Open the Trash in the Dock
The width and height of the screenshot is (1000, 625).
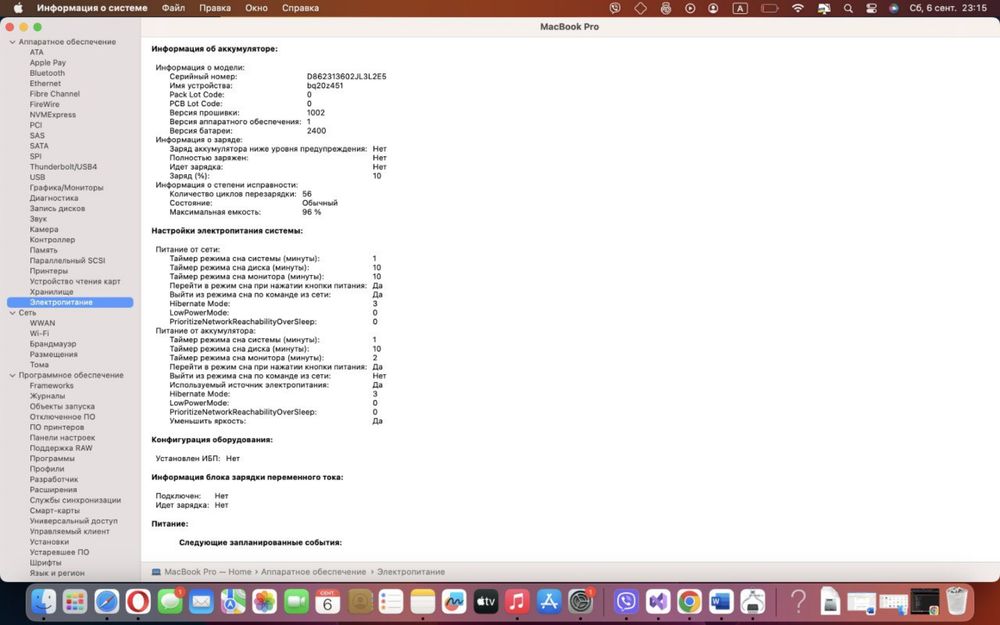click(957, 601)
